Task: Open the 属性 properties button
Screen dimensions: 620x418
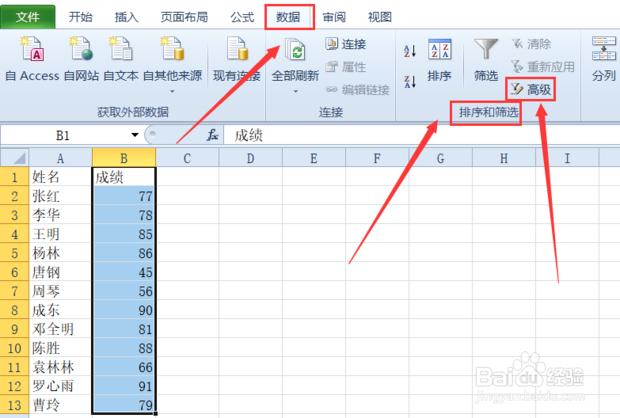Action: [x=346, y=67]
